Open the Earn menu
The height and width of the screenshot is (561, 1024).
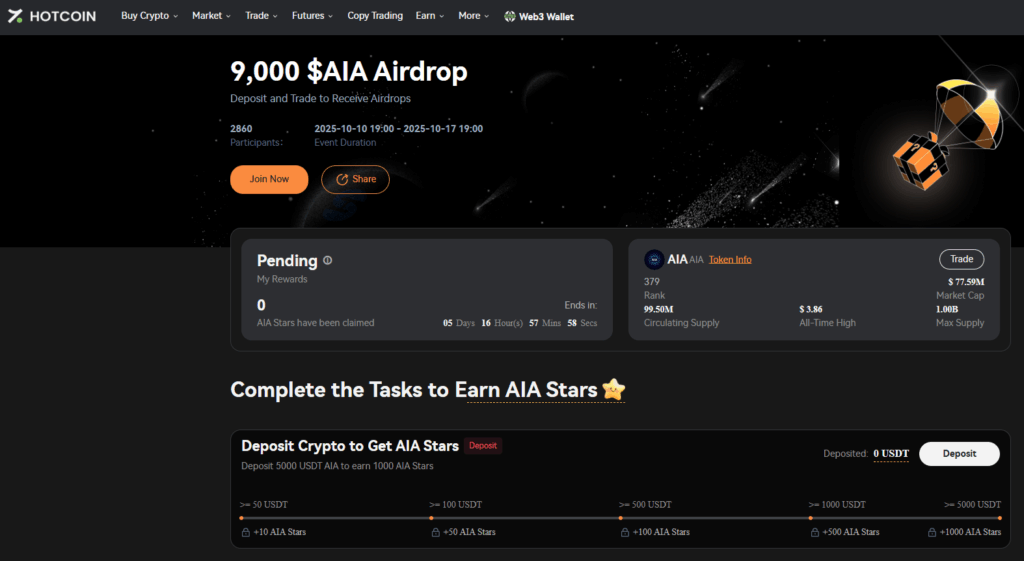tap(430, 16)
